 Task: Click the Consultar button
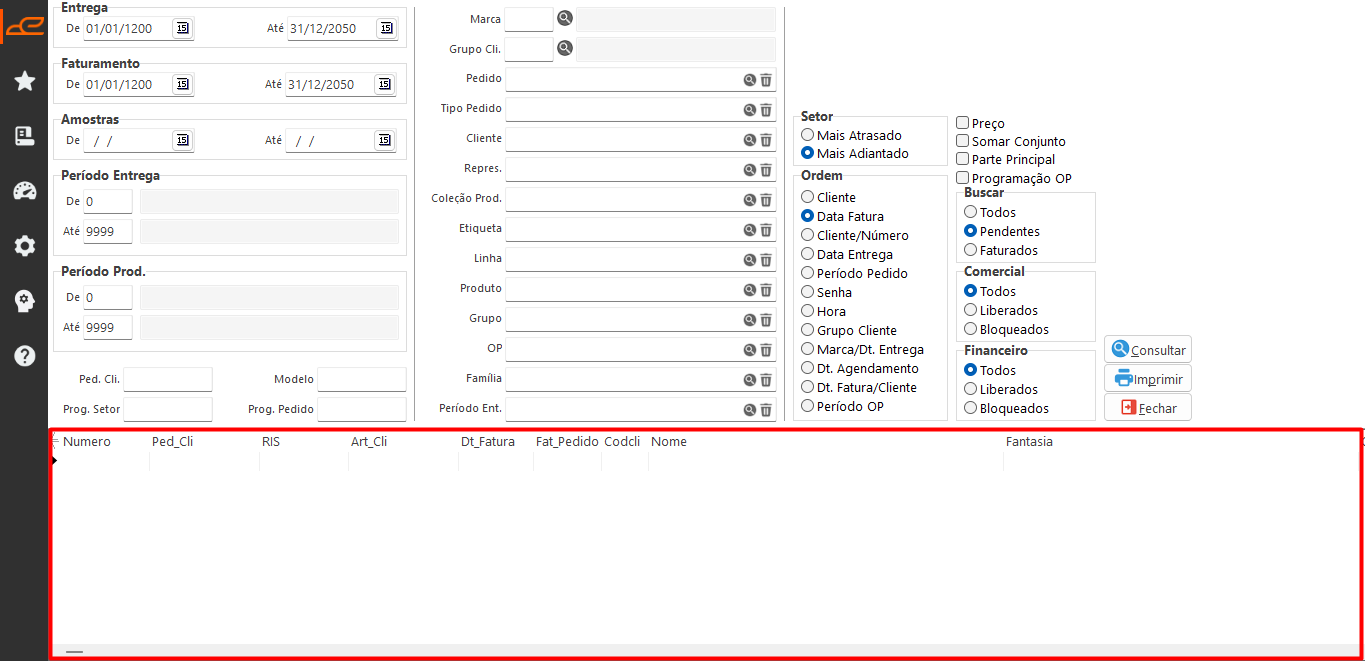[1148, 350]
